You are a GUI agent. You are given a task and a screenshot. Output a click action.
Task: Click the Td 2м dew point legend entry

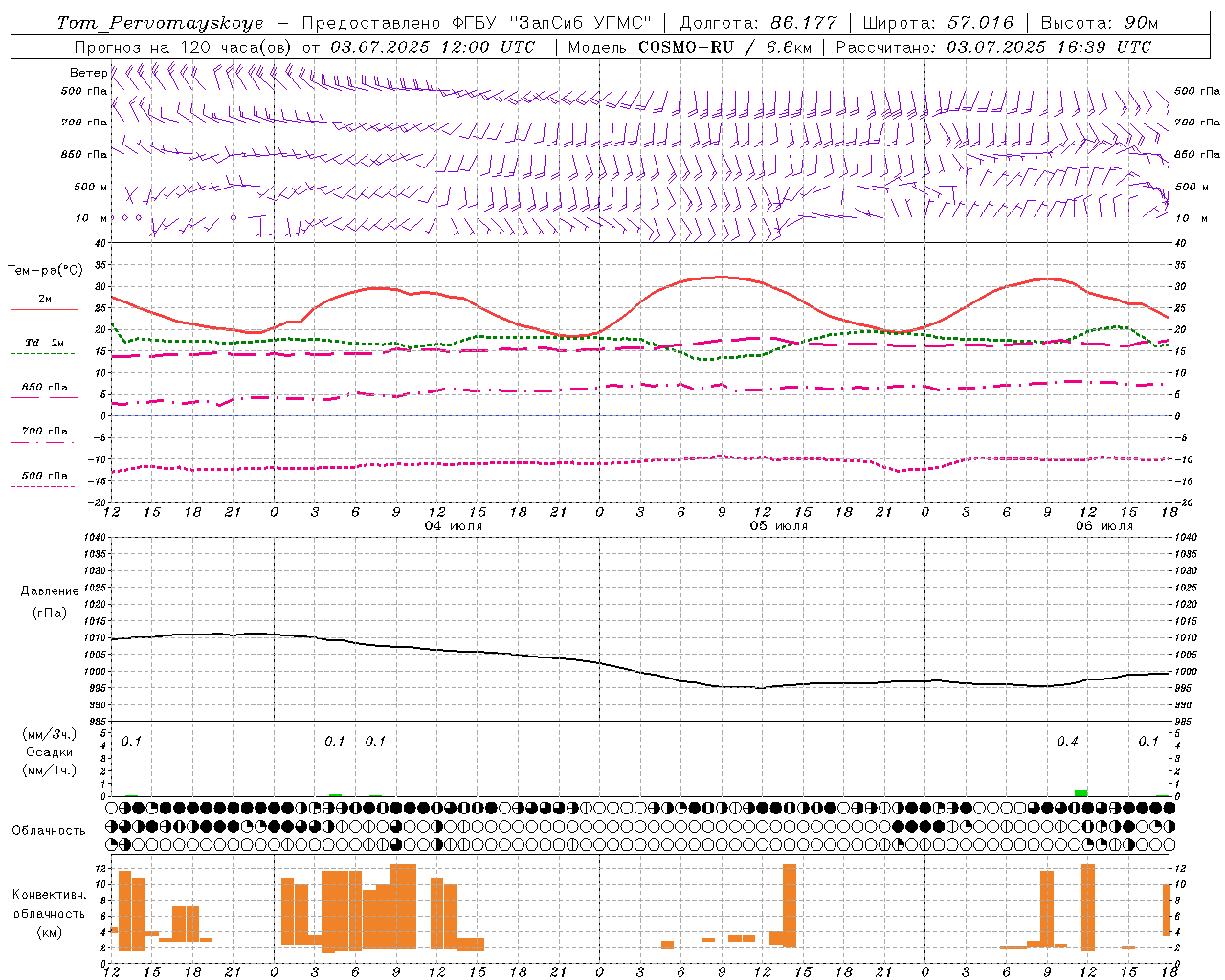coord(44,343)
